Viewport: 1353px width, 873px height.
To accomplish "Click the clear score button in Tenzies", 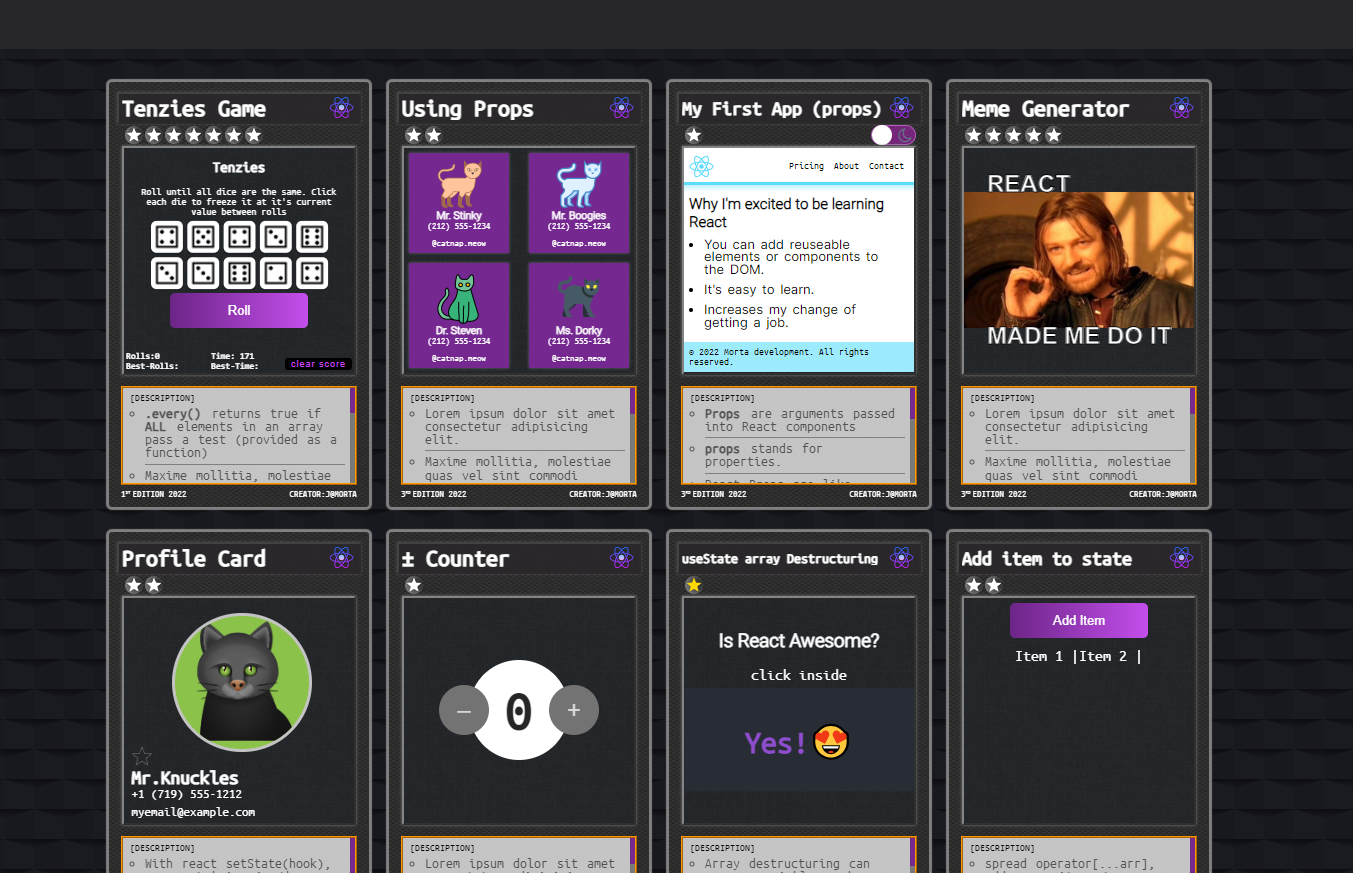I will pos(318,364).
